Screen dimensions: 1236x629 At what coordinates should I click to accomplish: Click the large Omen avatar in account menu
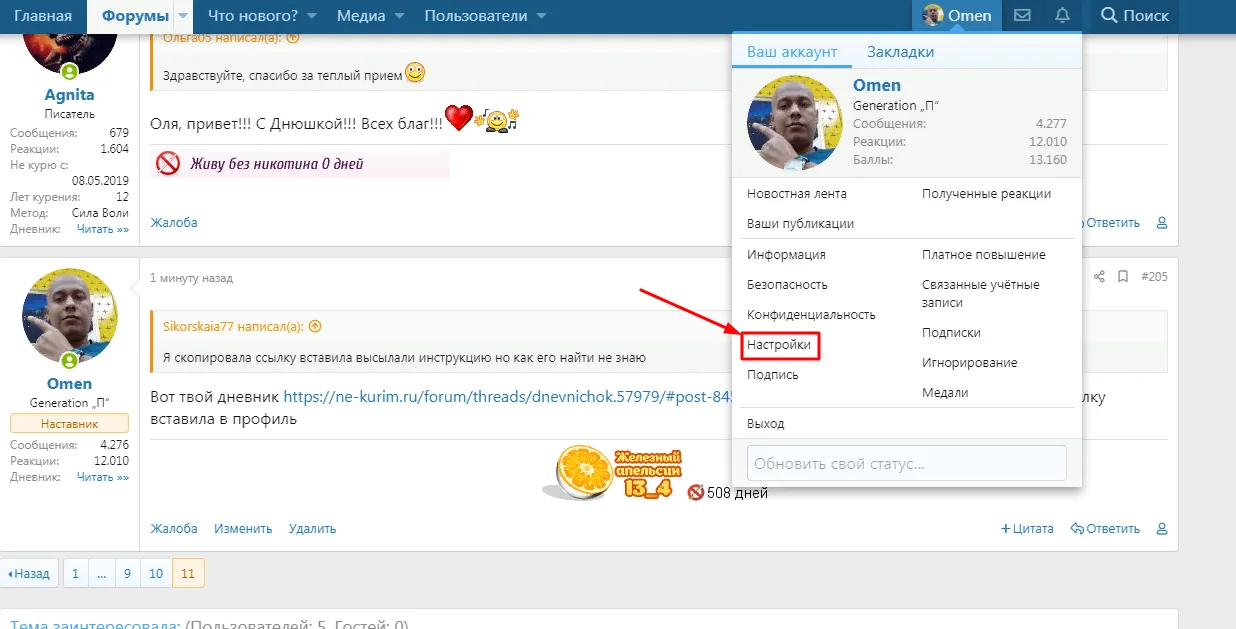tap(795, 122)
